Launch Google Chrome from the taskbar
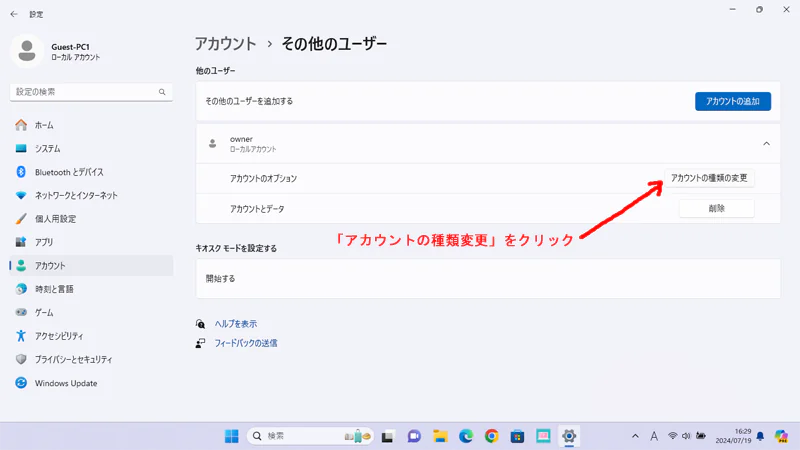This screenshot has width=800, height=450. coord(492,436)
